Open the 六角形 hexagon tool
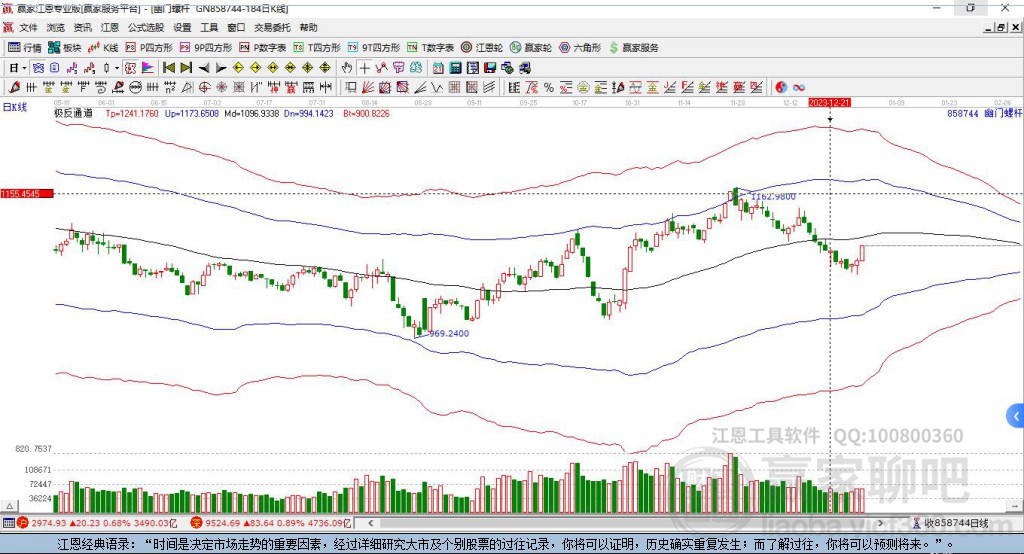 click(x=580, y=48)
